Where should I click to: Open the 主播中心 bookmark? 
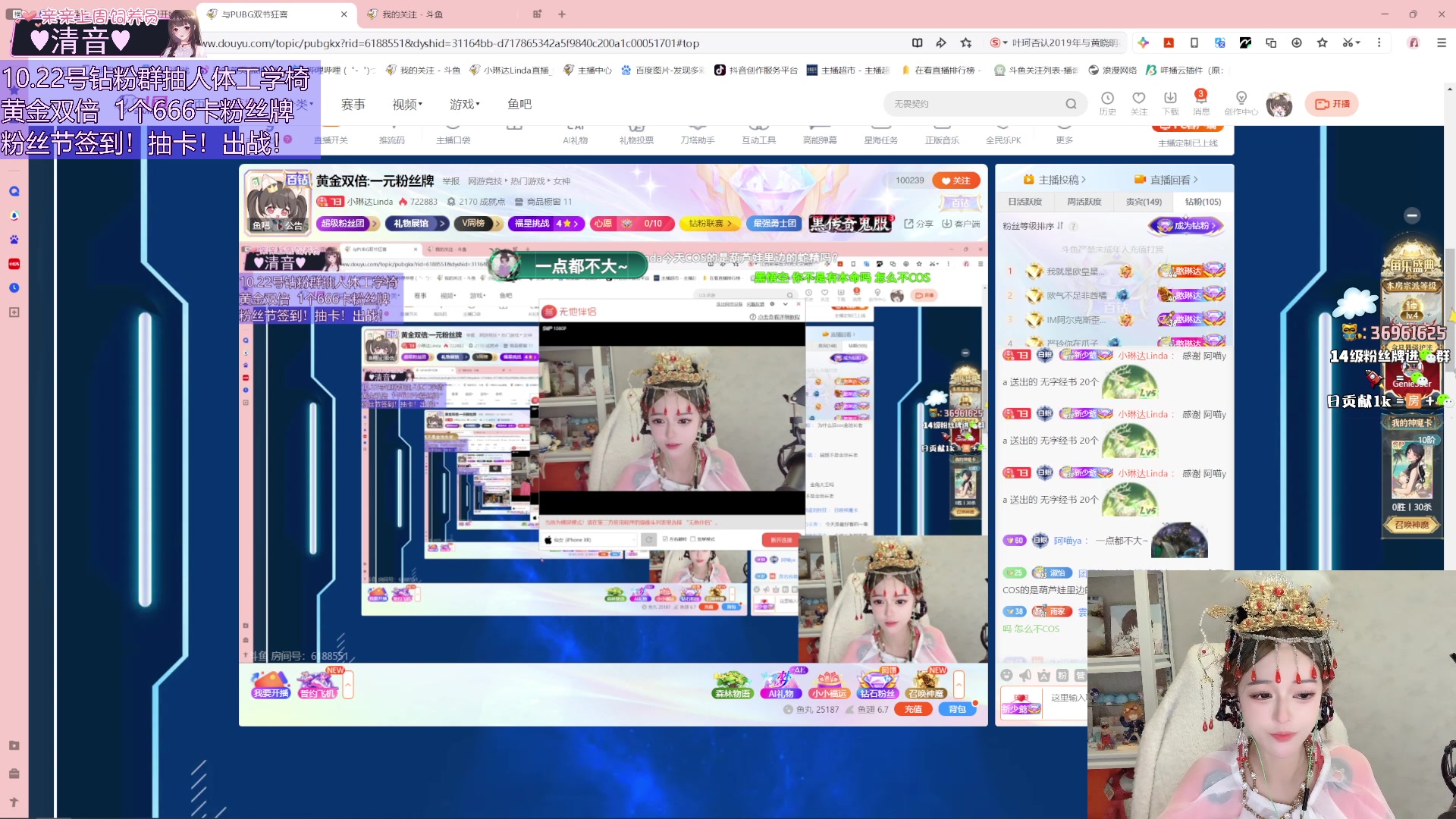coord(588,70)
